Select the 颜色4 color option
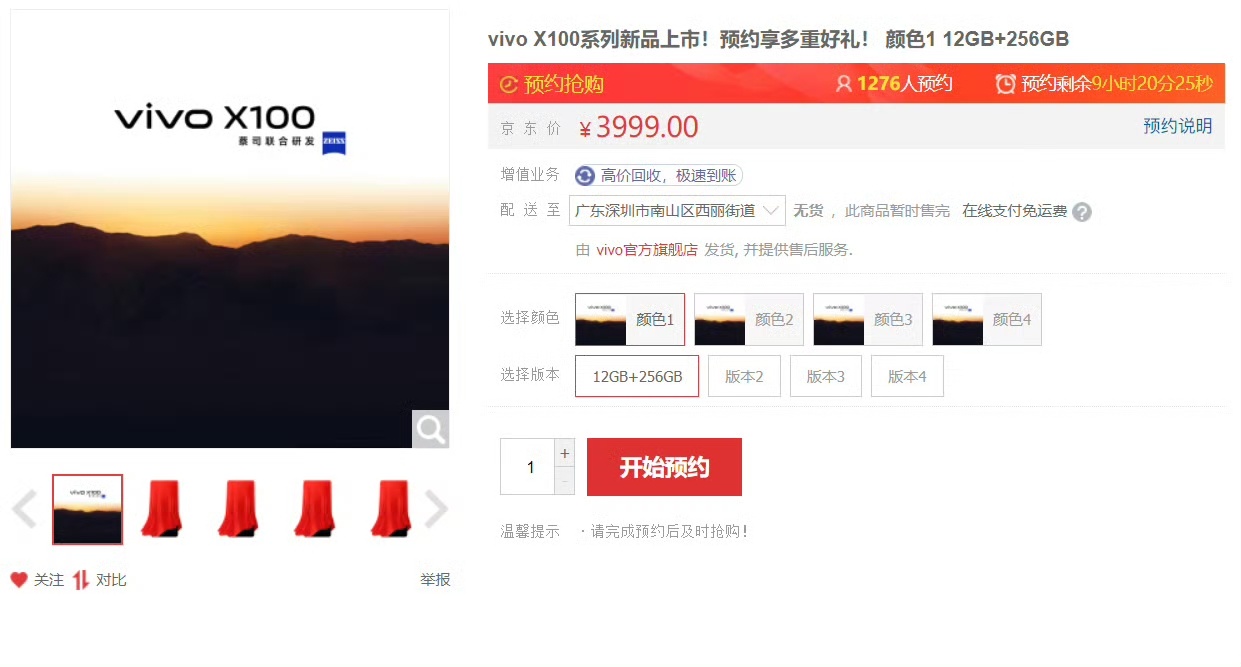Image resolution: width=1241 pixels, height=667 pixels. [x=987, y=319]
